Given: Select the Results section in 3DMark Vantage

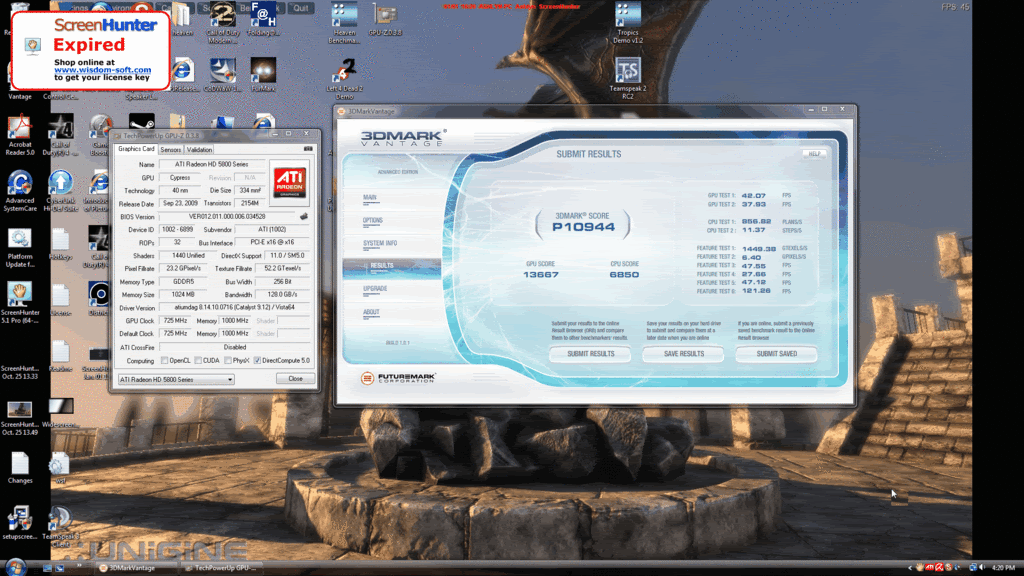Looking at the screenshot, I should tap(392, 266).
